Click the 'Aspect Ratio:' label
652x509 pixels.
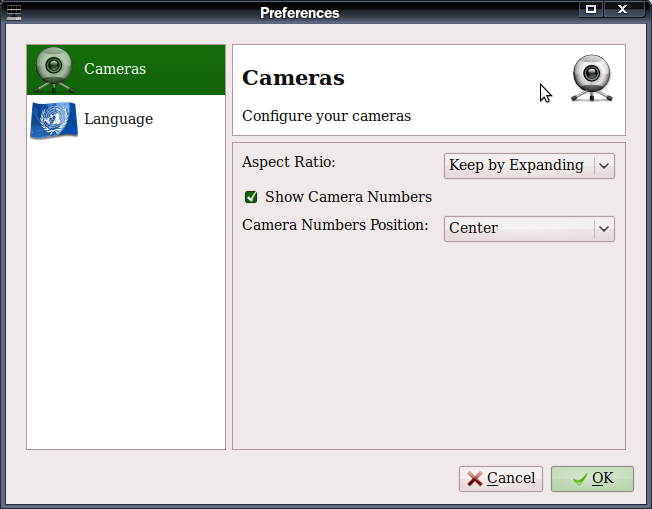click(x=289, y=162)
